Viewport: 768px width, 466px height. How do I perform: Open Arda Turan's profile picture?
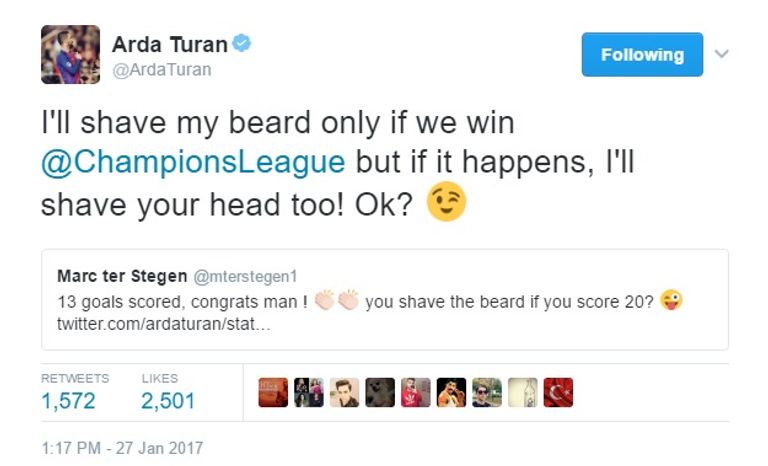tap(71, 54)
